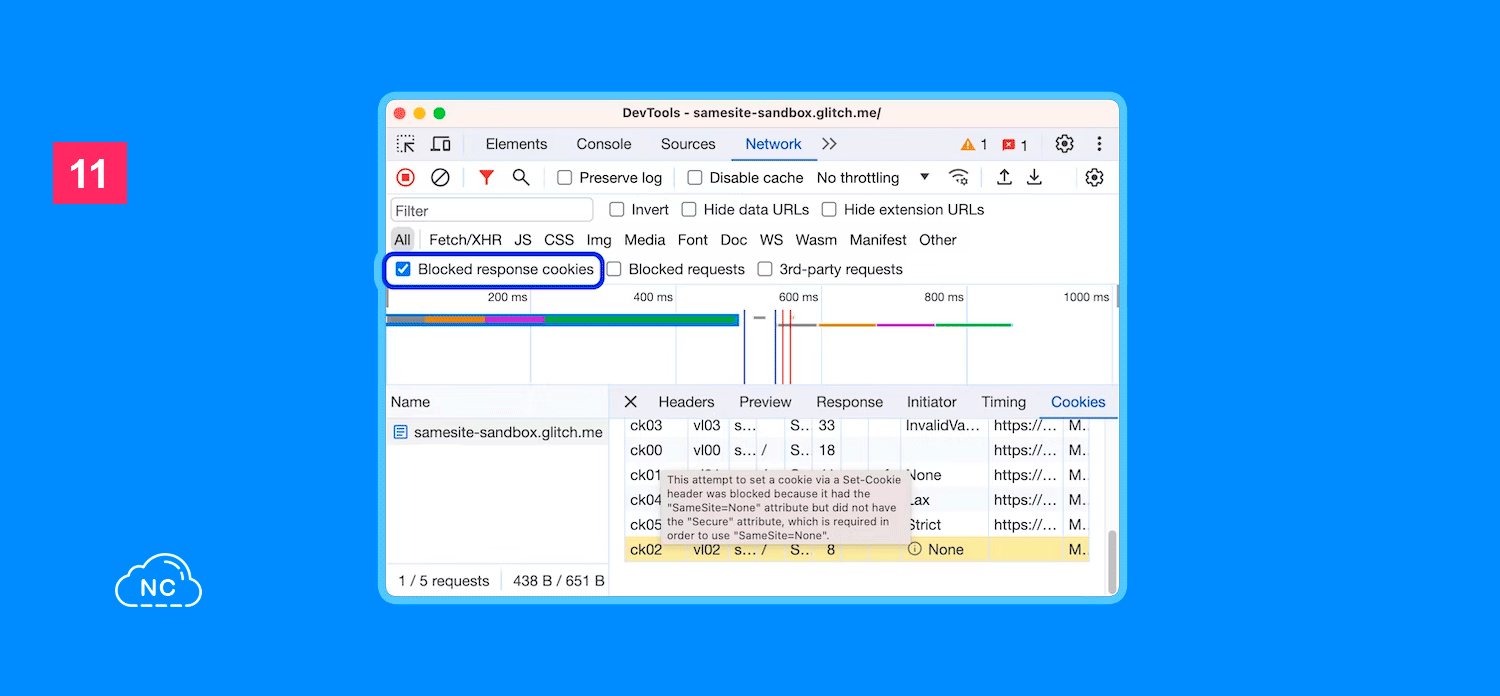
Task: Click the Filter text input field
Action: click(x=492, y=210)
